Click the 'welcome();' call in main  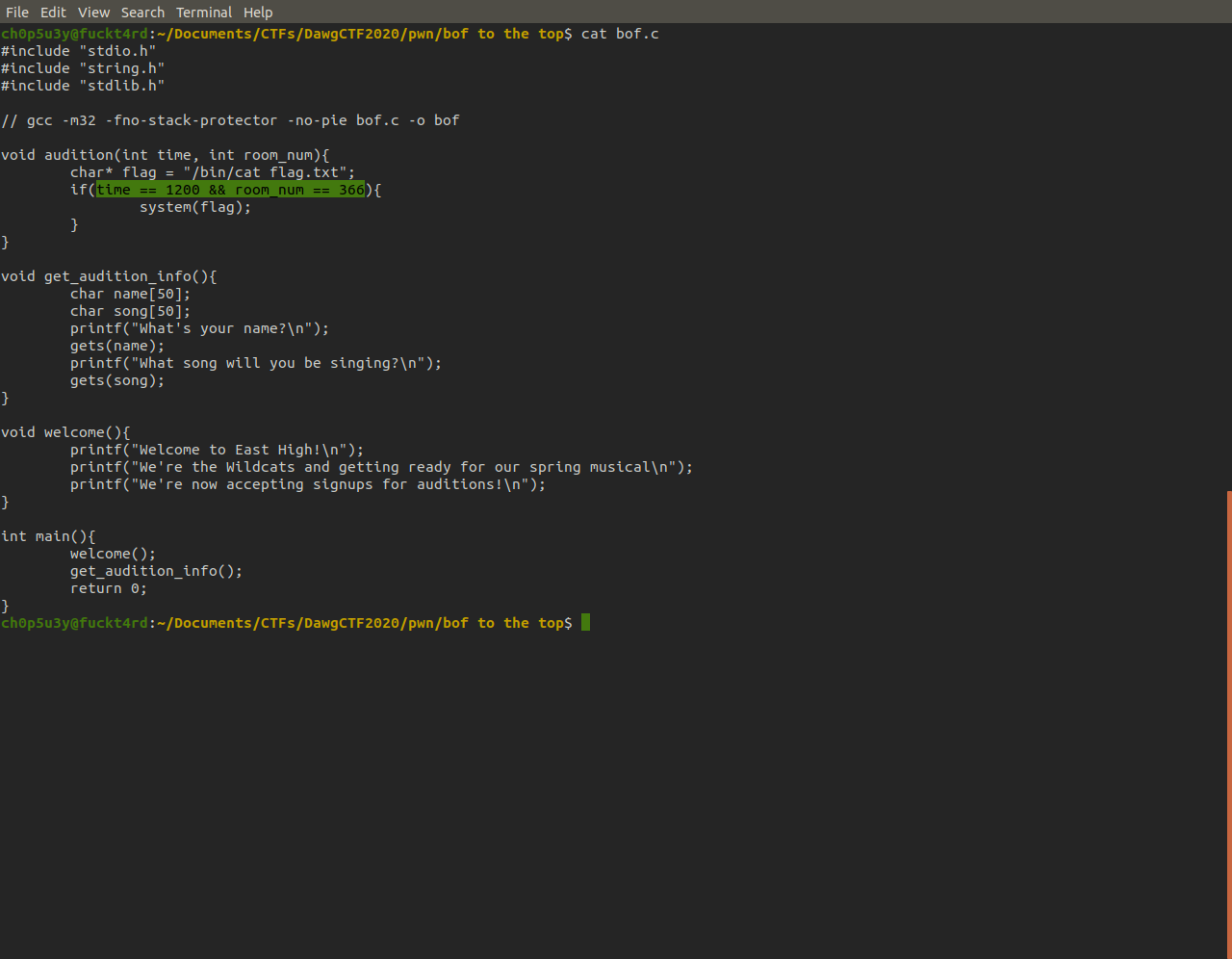coord(113,554)
